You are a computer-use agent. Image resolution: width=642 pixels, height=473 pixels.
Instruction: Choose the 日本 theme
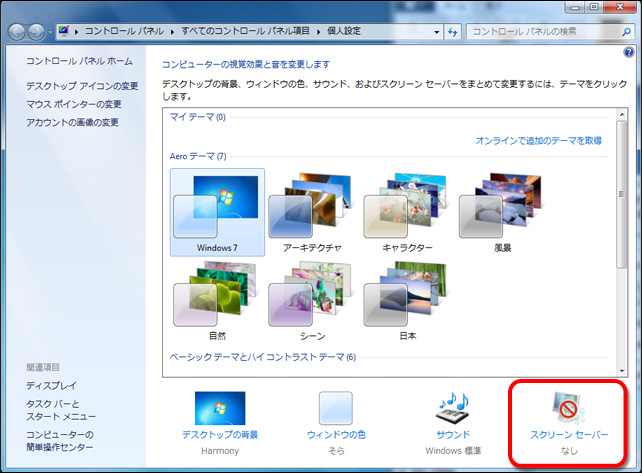point(408,301)
